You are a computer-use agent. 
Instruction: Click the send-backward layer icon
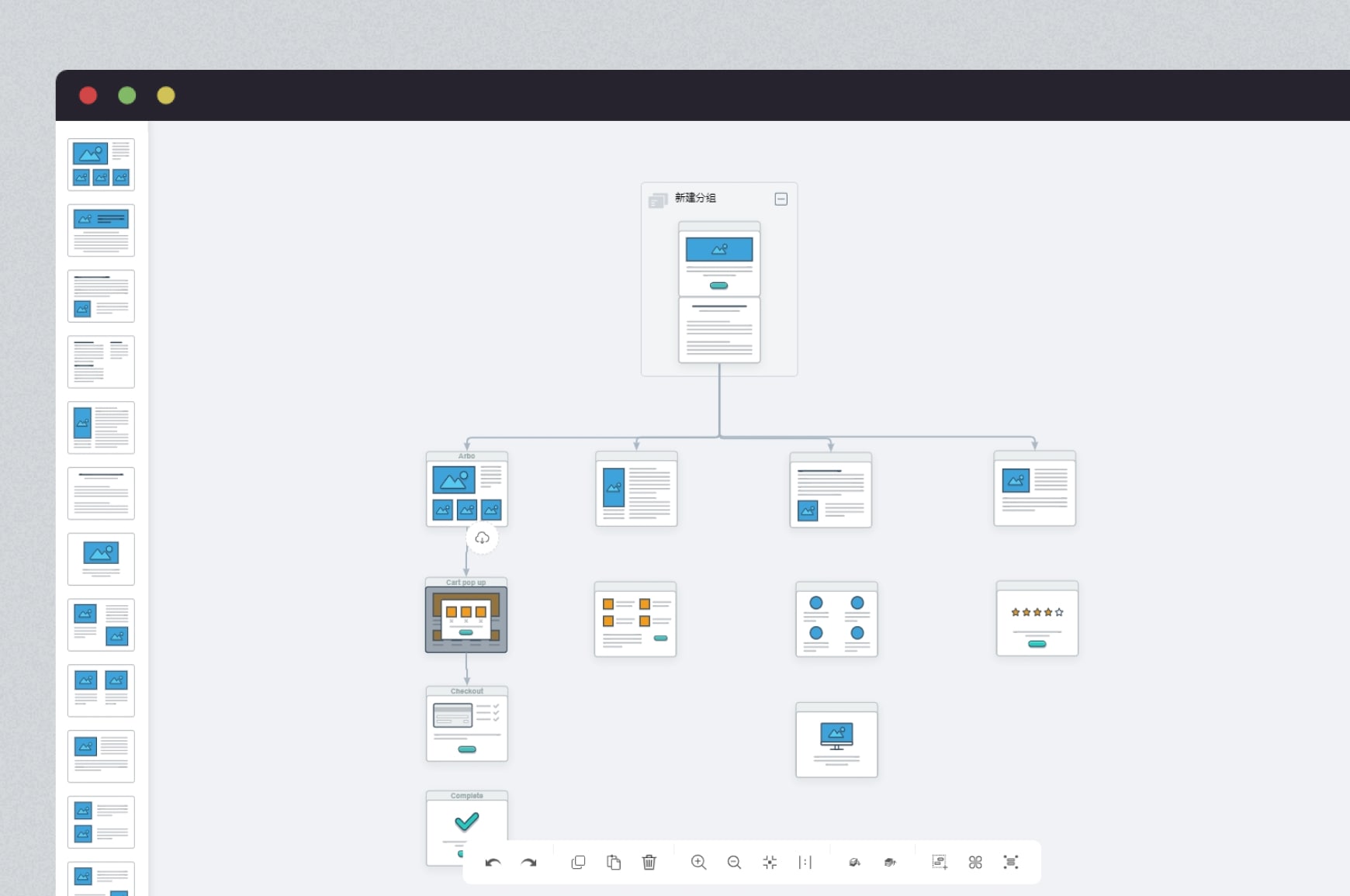890,863
